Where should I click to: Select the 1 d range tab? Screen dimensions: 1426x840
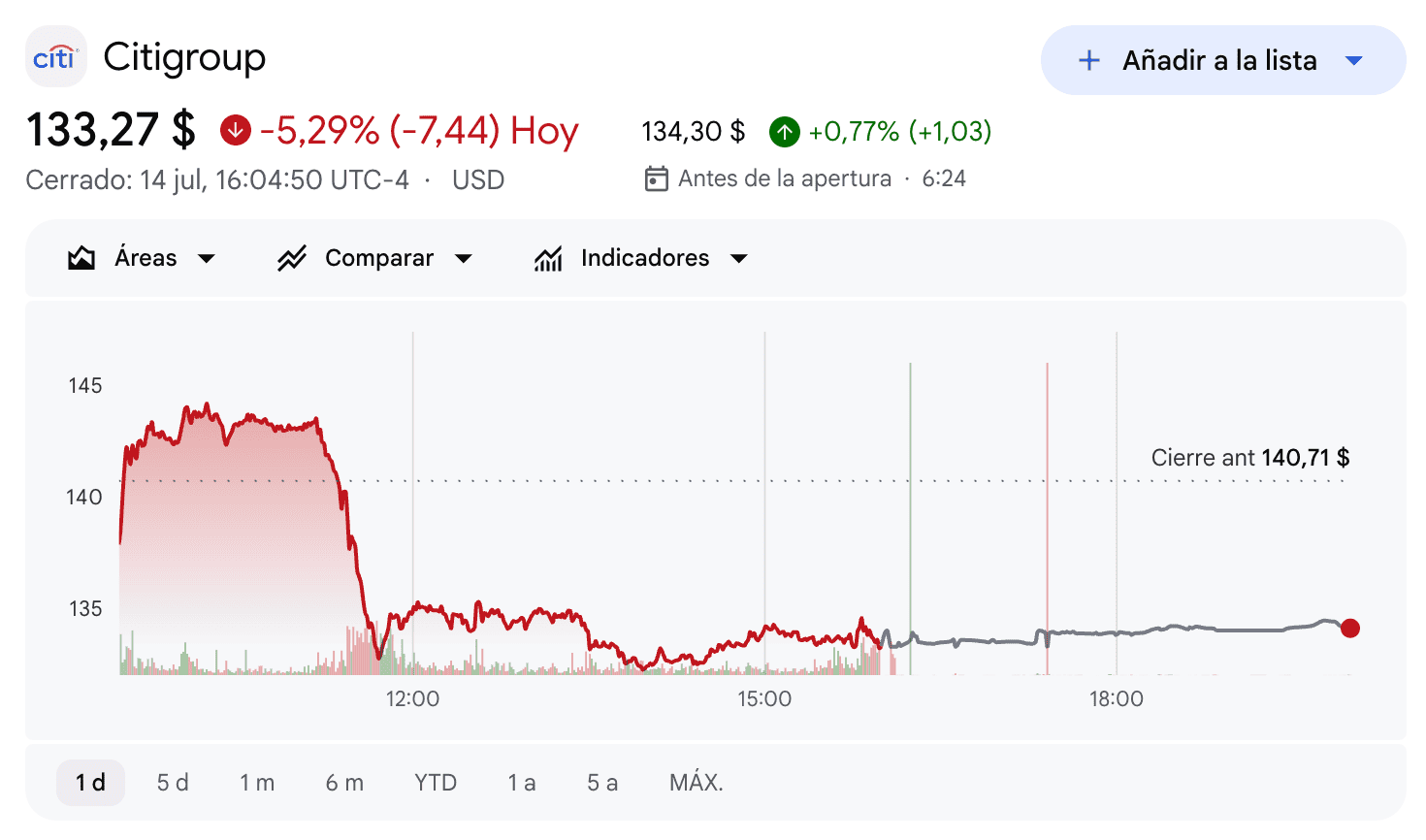[90, 783]
